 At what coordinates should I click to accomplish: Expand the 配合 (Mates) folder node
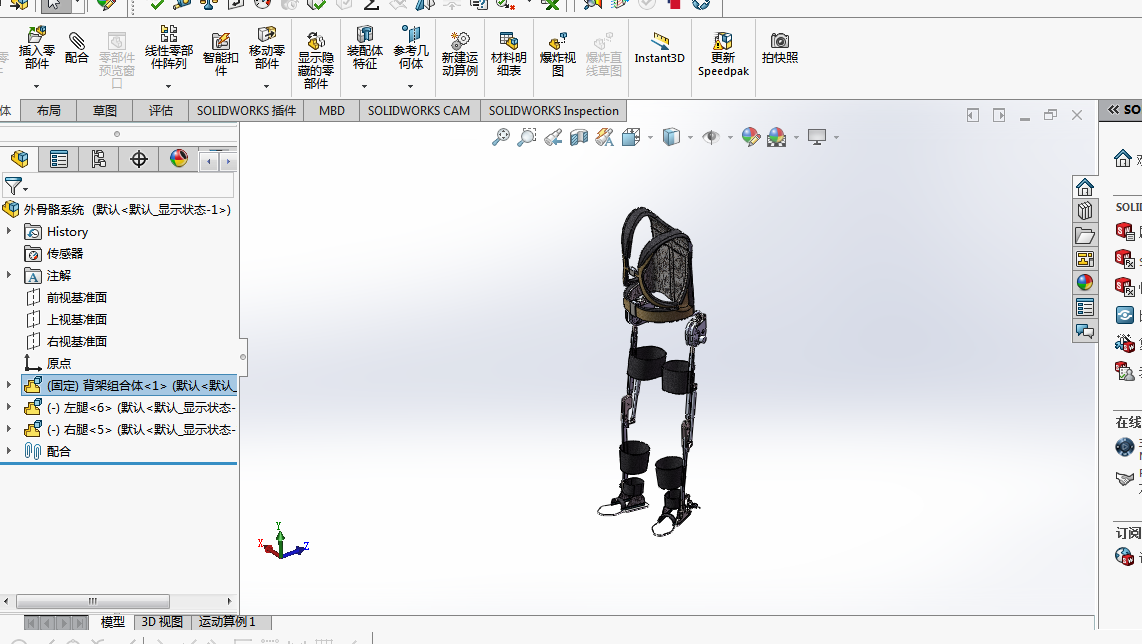click(9, 450)
